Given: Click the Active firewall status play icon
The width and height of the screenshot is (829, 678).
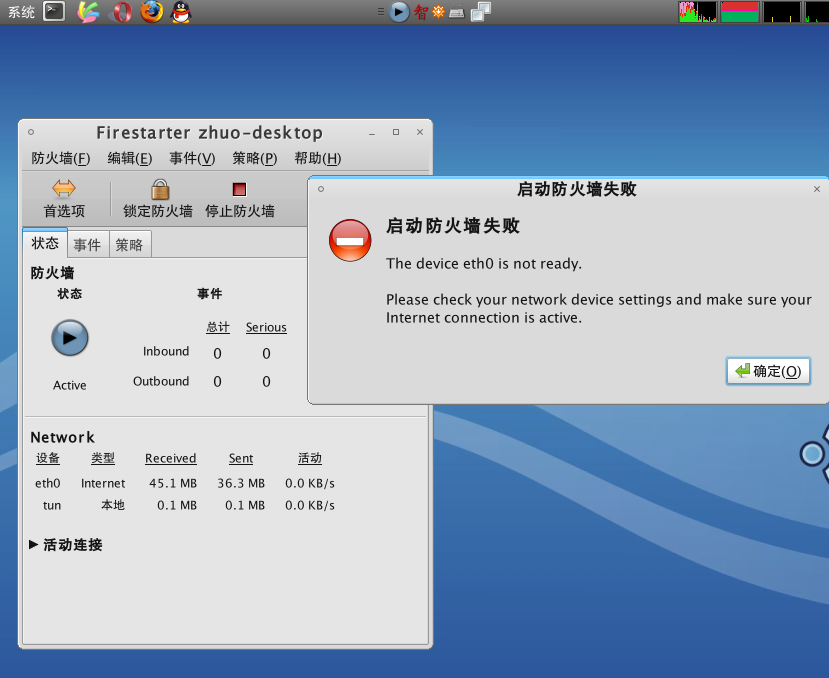Looking at the screenshot, I should pos(70,338).
